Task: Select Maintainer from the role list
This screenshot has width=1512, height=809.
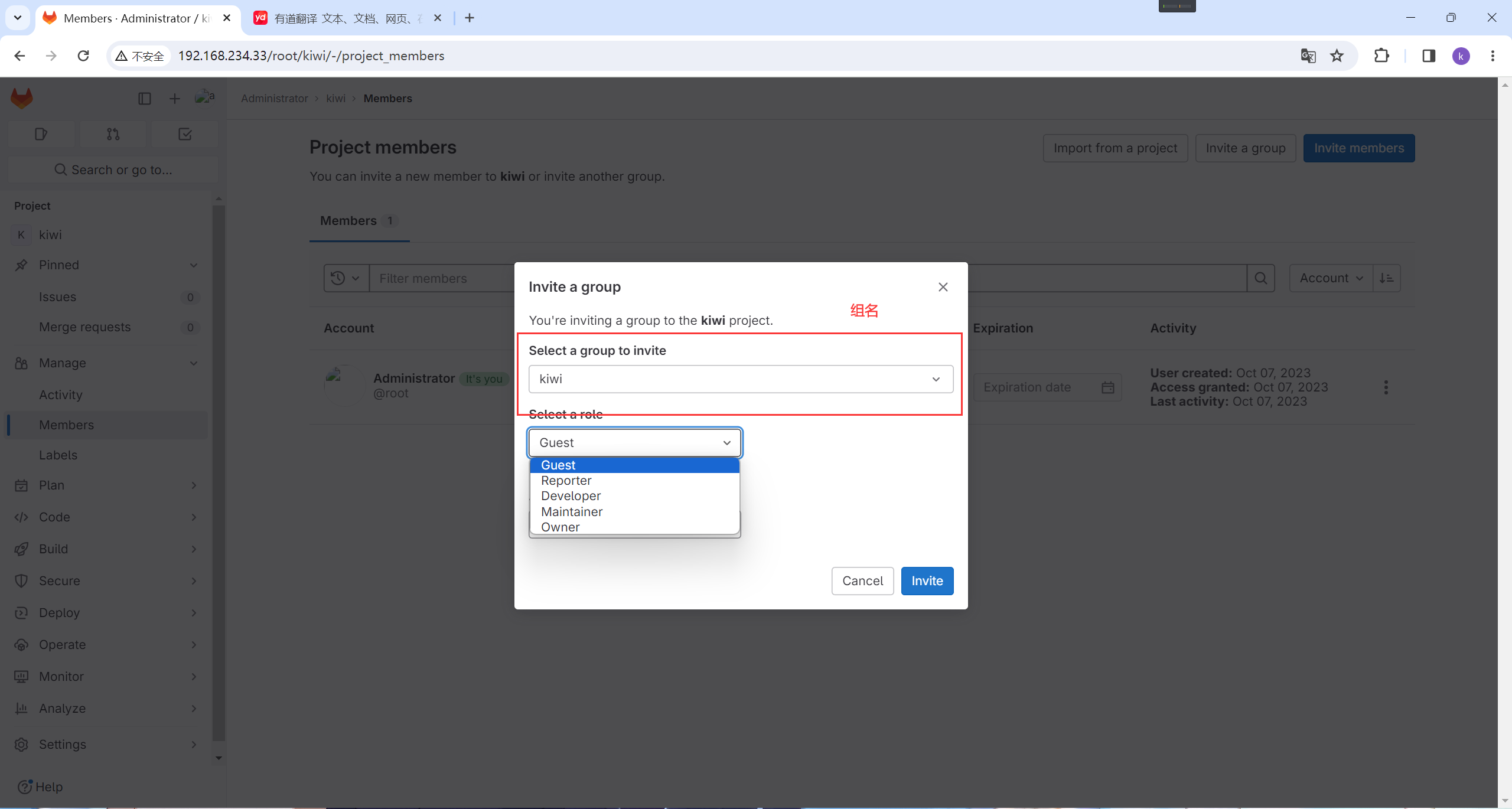Action: point(572,511)
